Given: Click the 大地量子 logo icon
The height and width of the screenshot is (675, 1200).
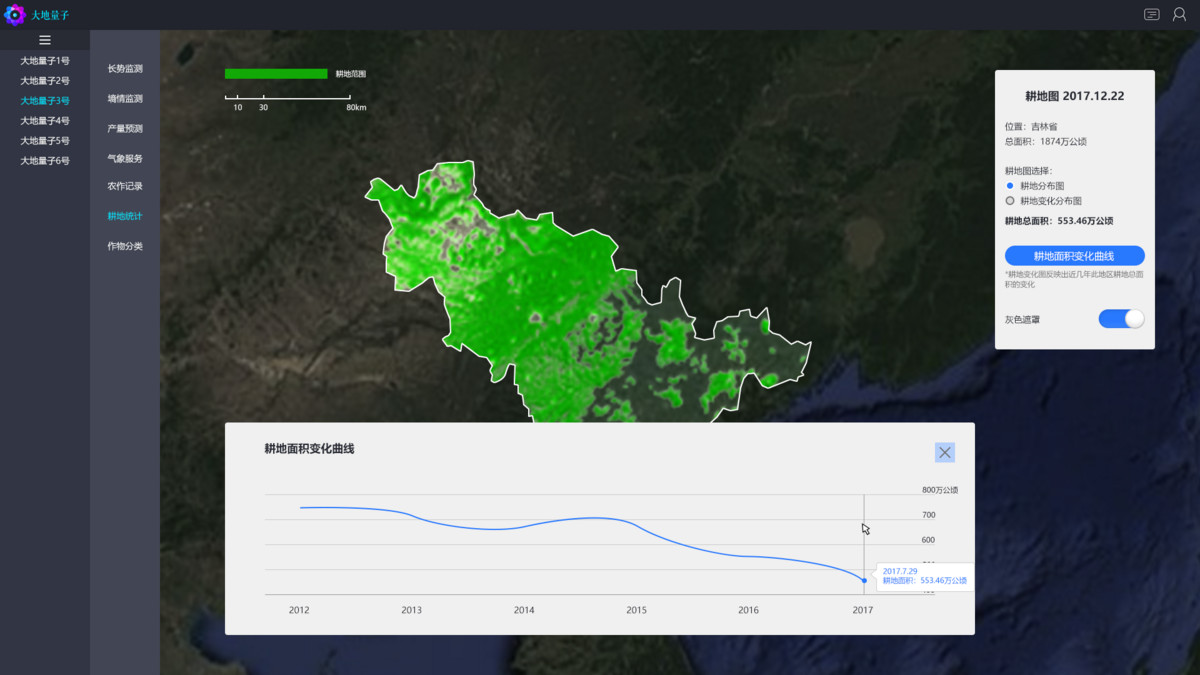Looking at the screenshot, I should pyautogui.click(x=14, y=15).
